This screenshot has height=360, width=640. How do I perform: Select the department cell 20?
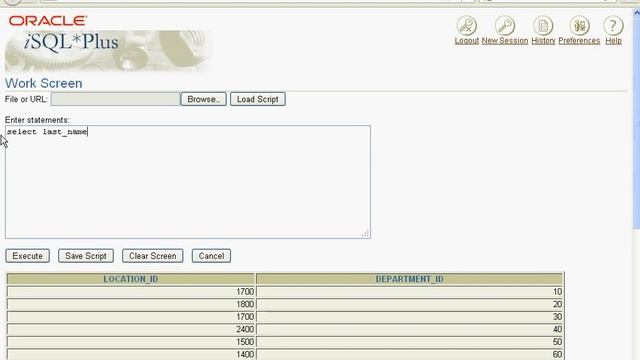pyautogui.click(x=410, y=304)
